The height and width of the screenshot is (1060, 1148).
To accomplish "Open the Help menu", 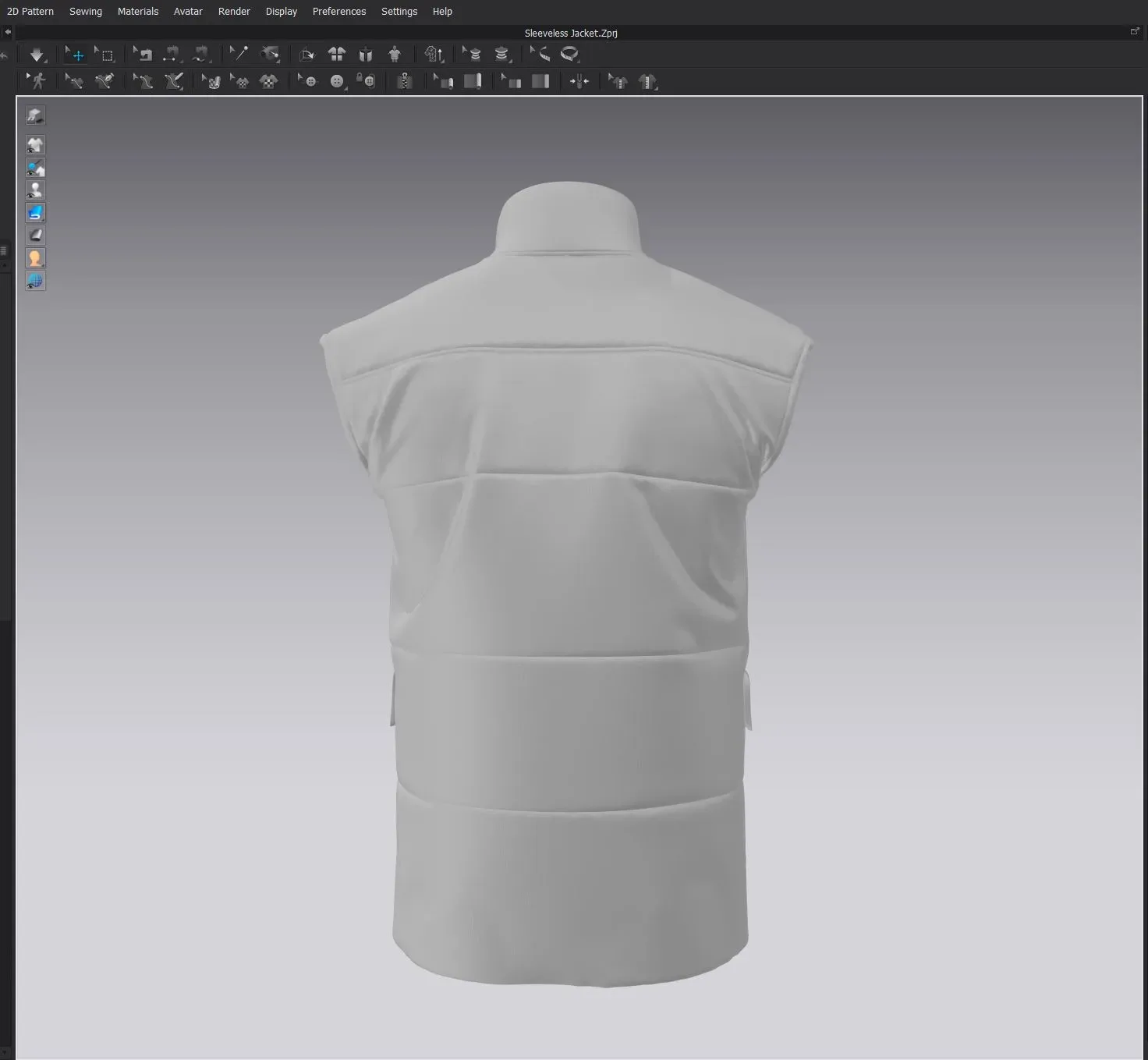I will click(x=442, y=12).
